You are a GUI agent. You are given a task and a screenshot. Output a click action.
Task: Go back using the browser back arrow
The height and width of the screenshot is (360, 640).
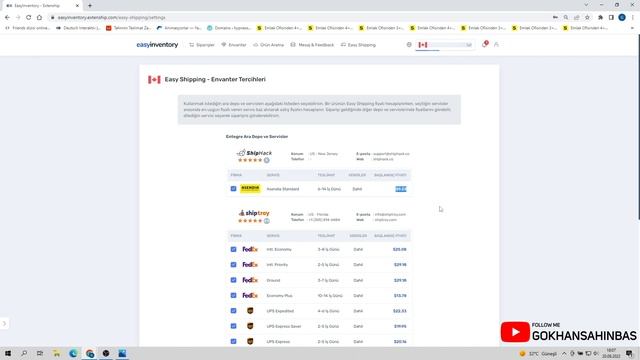point(7,18)
